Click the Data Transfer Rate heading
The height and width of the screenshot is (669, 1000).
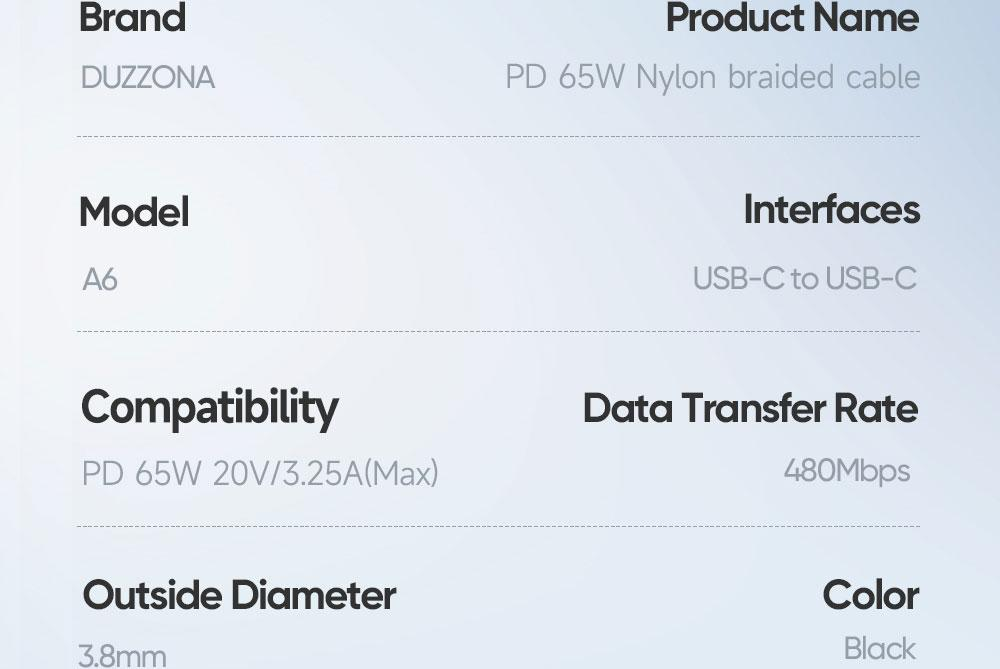750,408
